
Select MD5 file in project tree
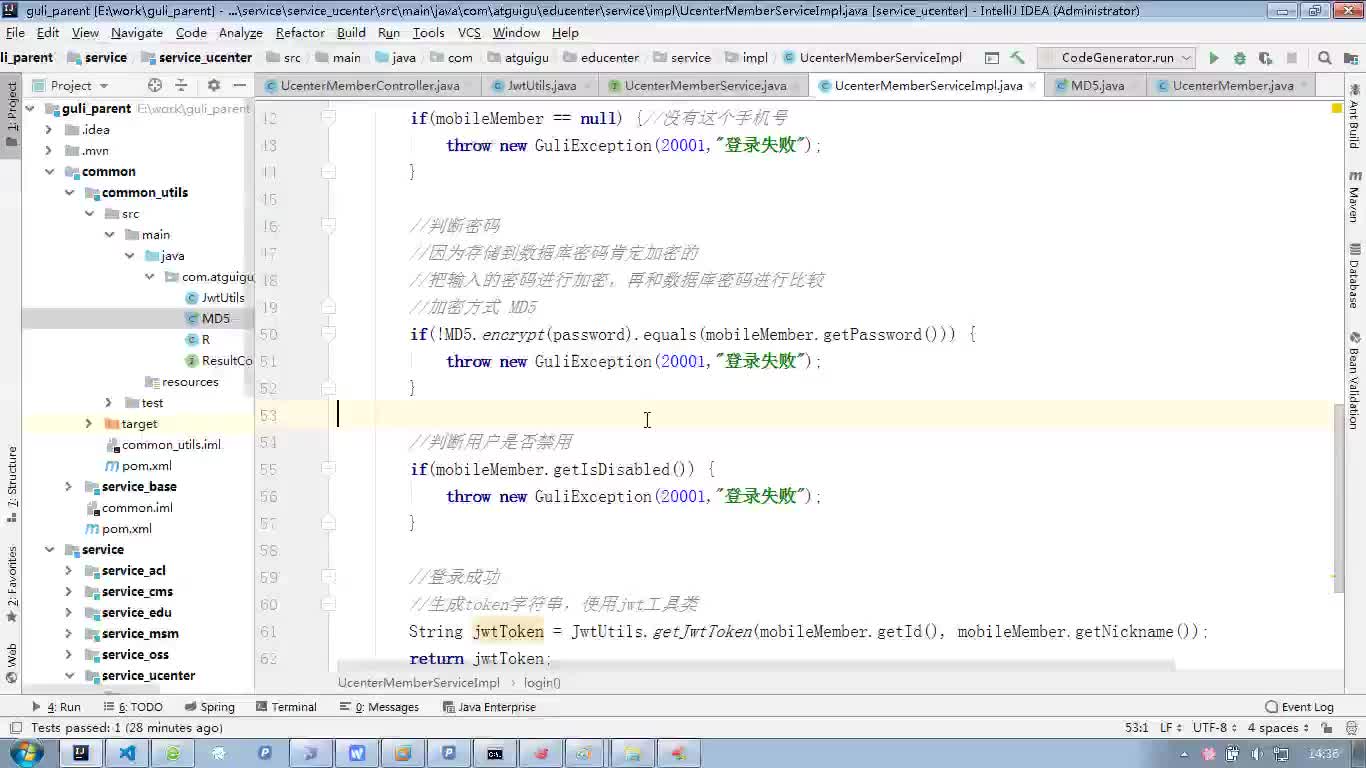[215, 318]
